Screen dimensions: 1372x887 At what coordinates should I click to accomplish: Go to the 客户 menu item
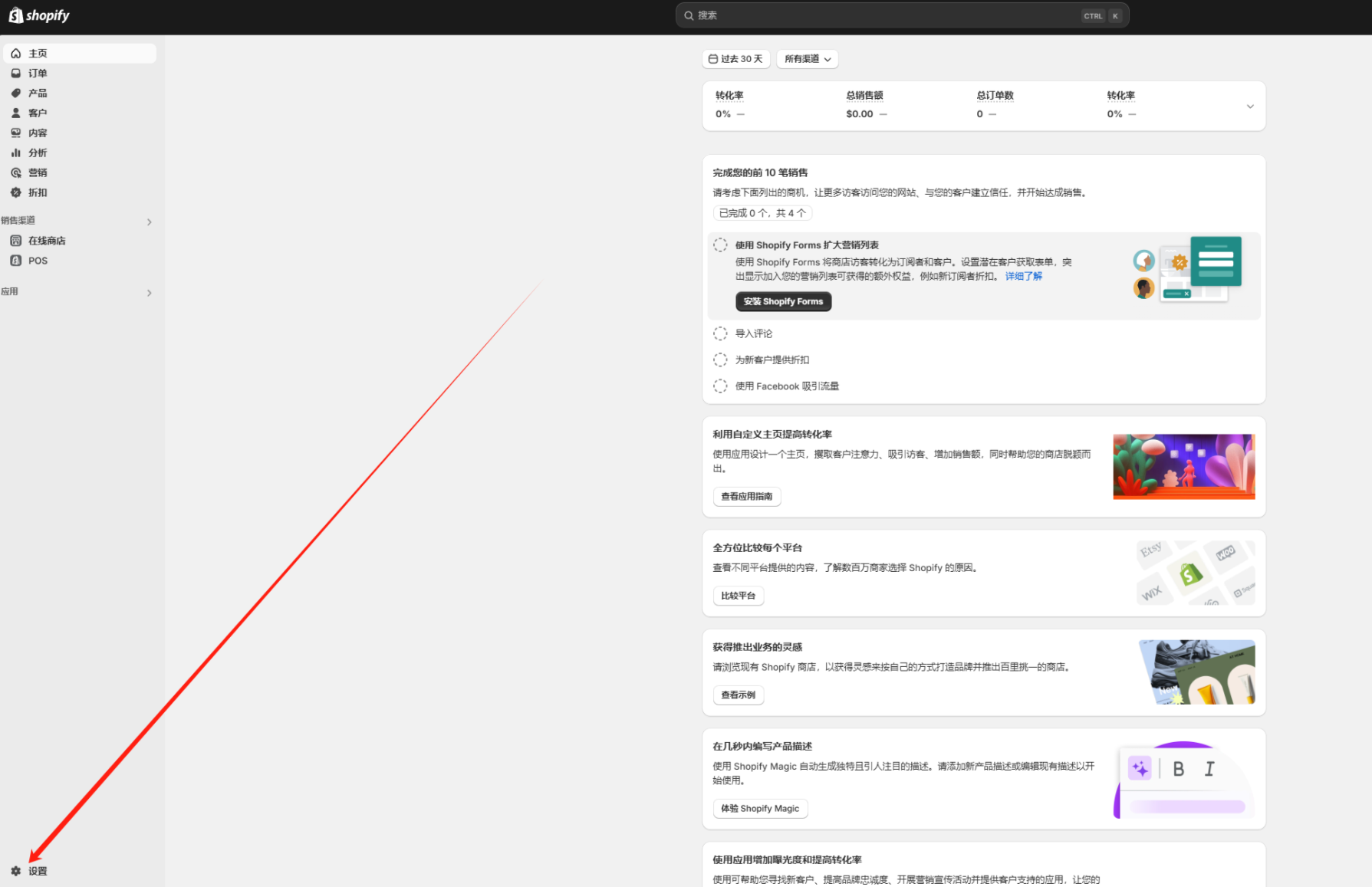(80, 113)
